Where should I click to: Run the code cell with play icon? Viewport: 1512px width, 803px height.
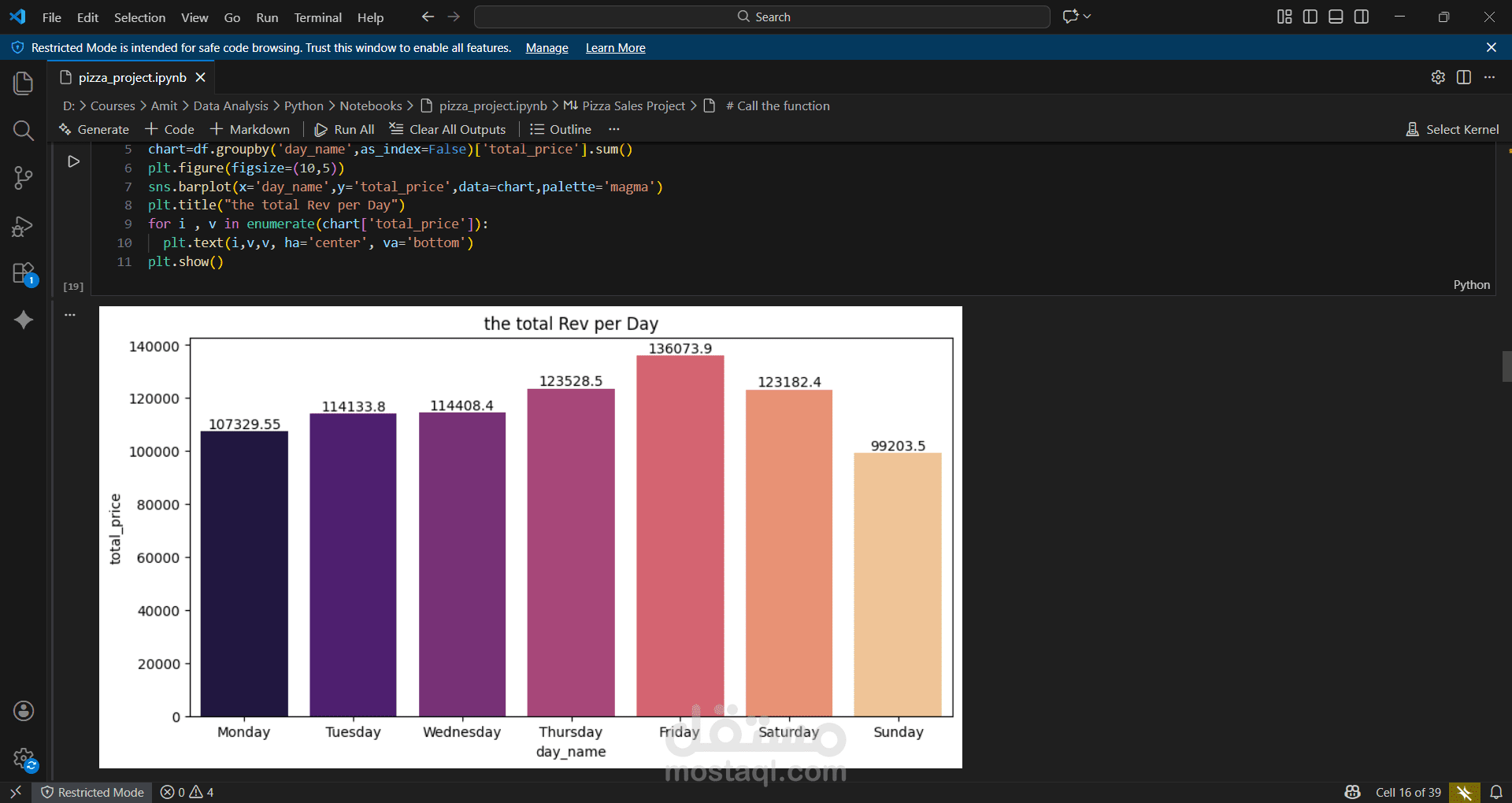click(x=73, y=161)
